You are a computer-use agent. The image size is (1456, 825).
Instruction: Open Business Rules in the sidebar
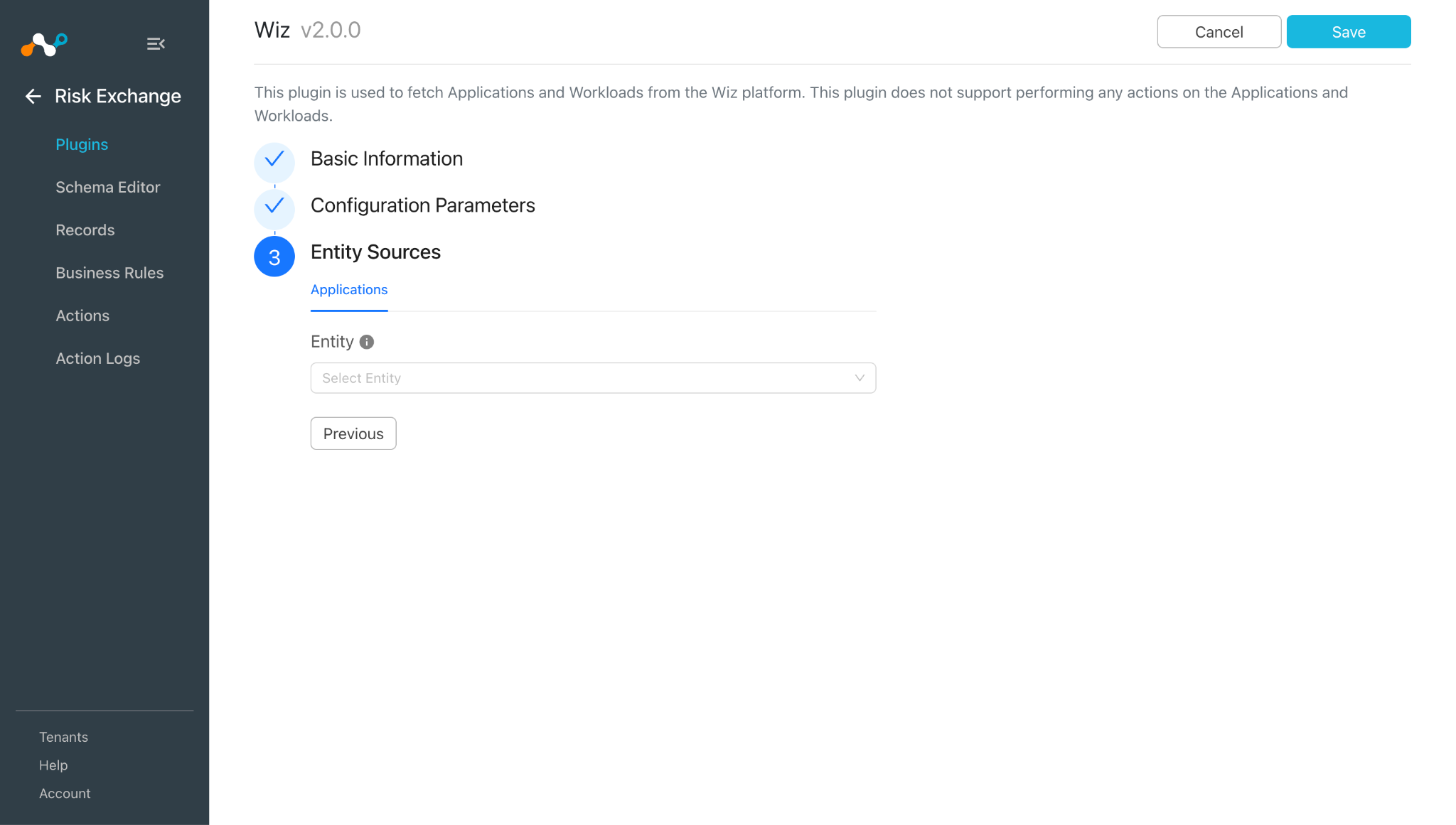click(109, 273)
